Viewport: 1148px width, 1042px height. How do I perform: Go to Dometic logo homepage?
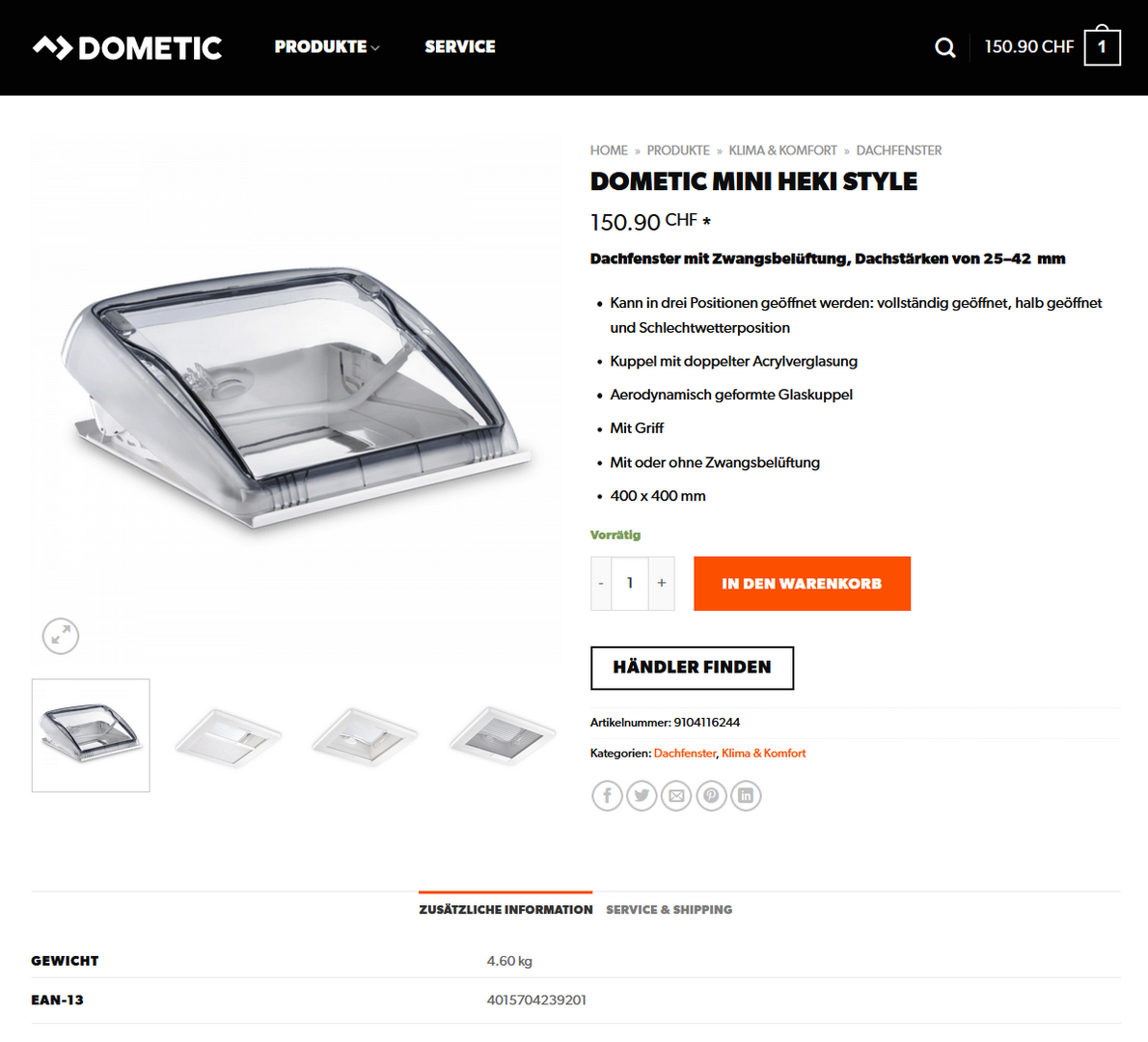point(126,48)
